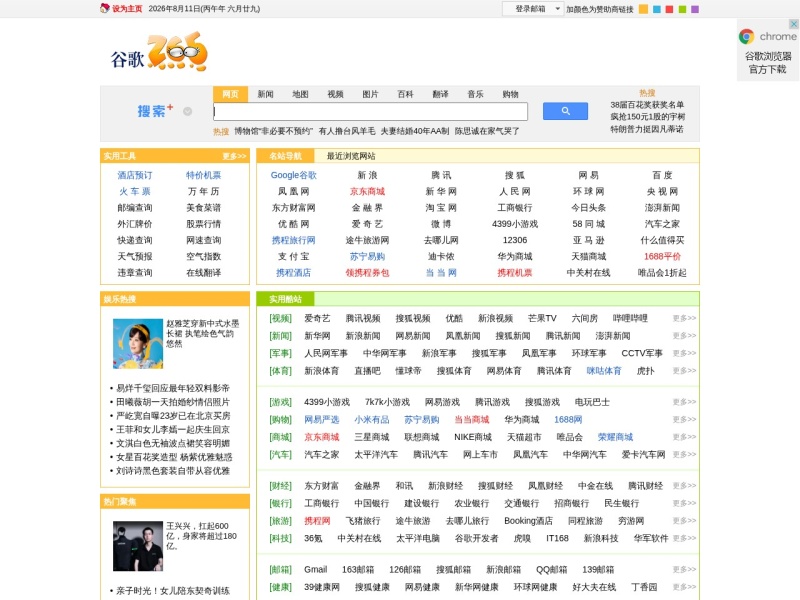Open the 登录邮箱 dropdown

533,9
